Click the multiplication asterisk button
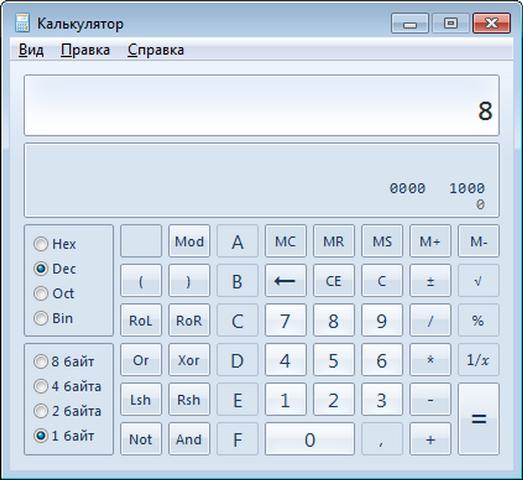This screenshot has height=480, width=523. pos(430,360)
